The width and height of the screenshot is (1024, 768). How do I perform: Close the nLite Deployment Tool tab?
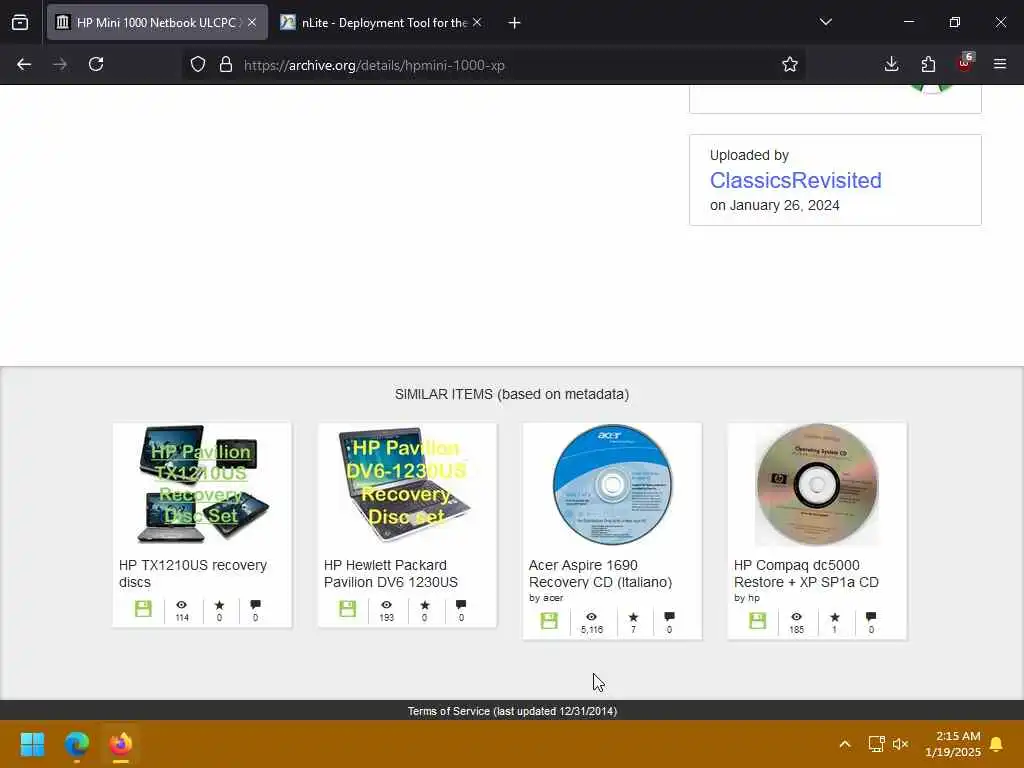click(477, 22)
